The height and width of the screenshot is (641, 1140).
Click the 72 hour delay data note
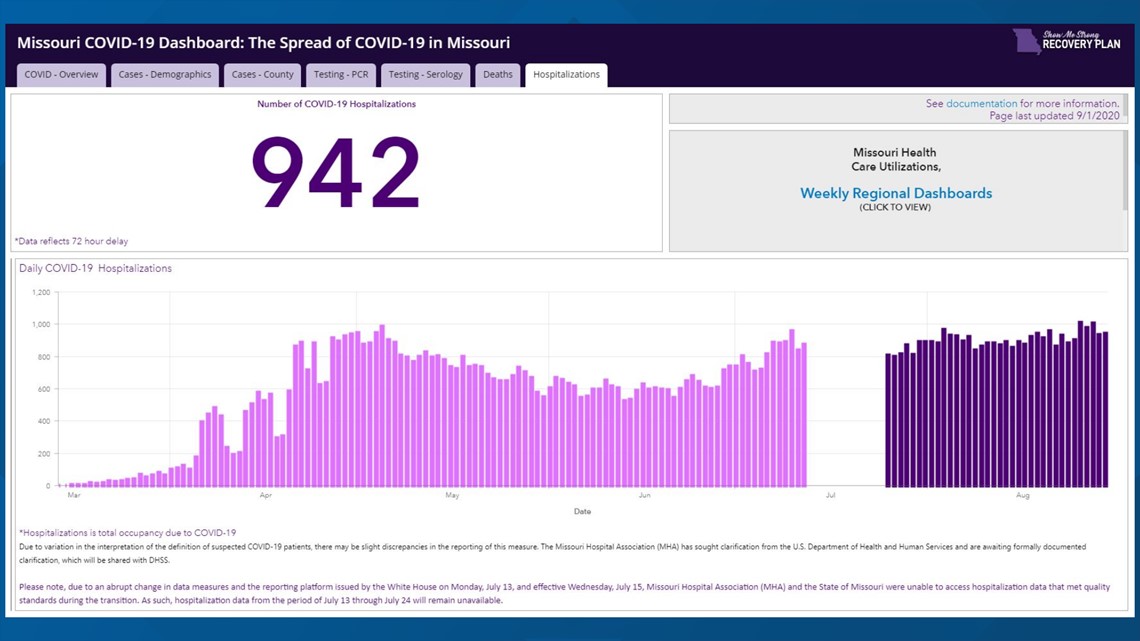coord(71,241)
